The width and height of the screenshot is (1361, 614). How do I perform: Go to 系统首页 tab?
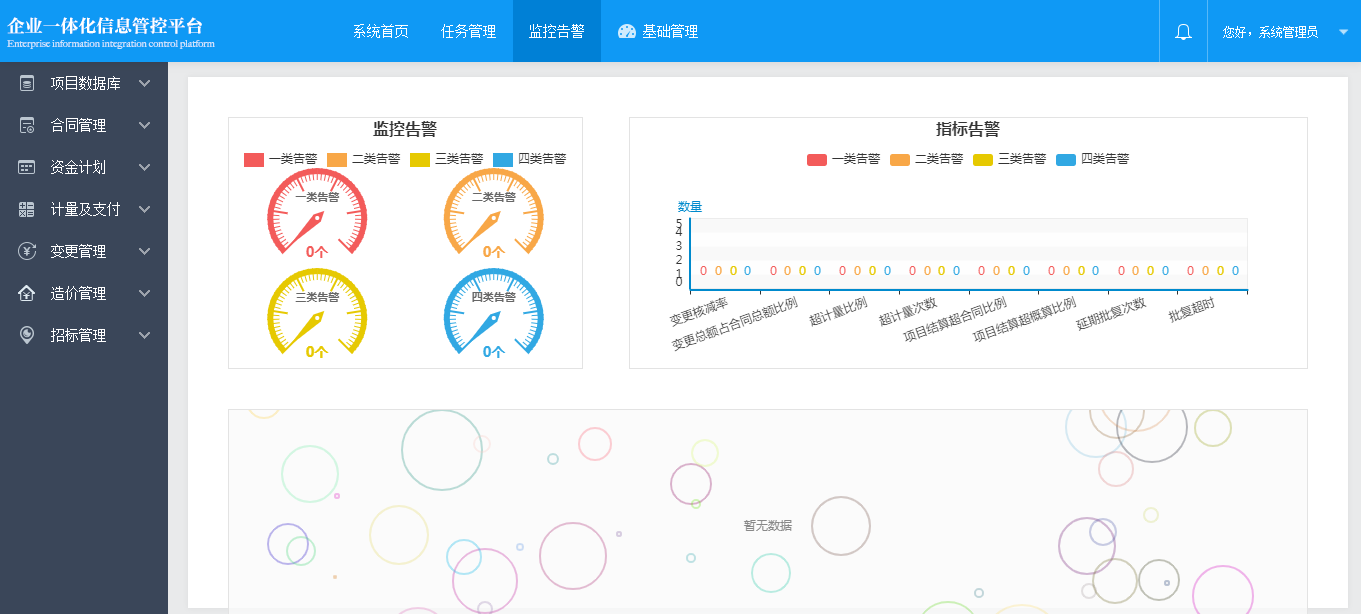coord(380,31)
